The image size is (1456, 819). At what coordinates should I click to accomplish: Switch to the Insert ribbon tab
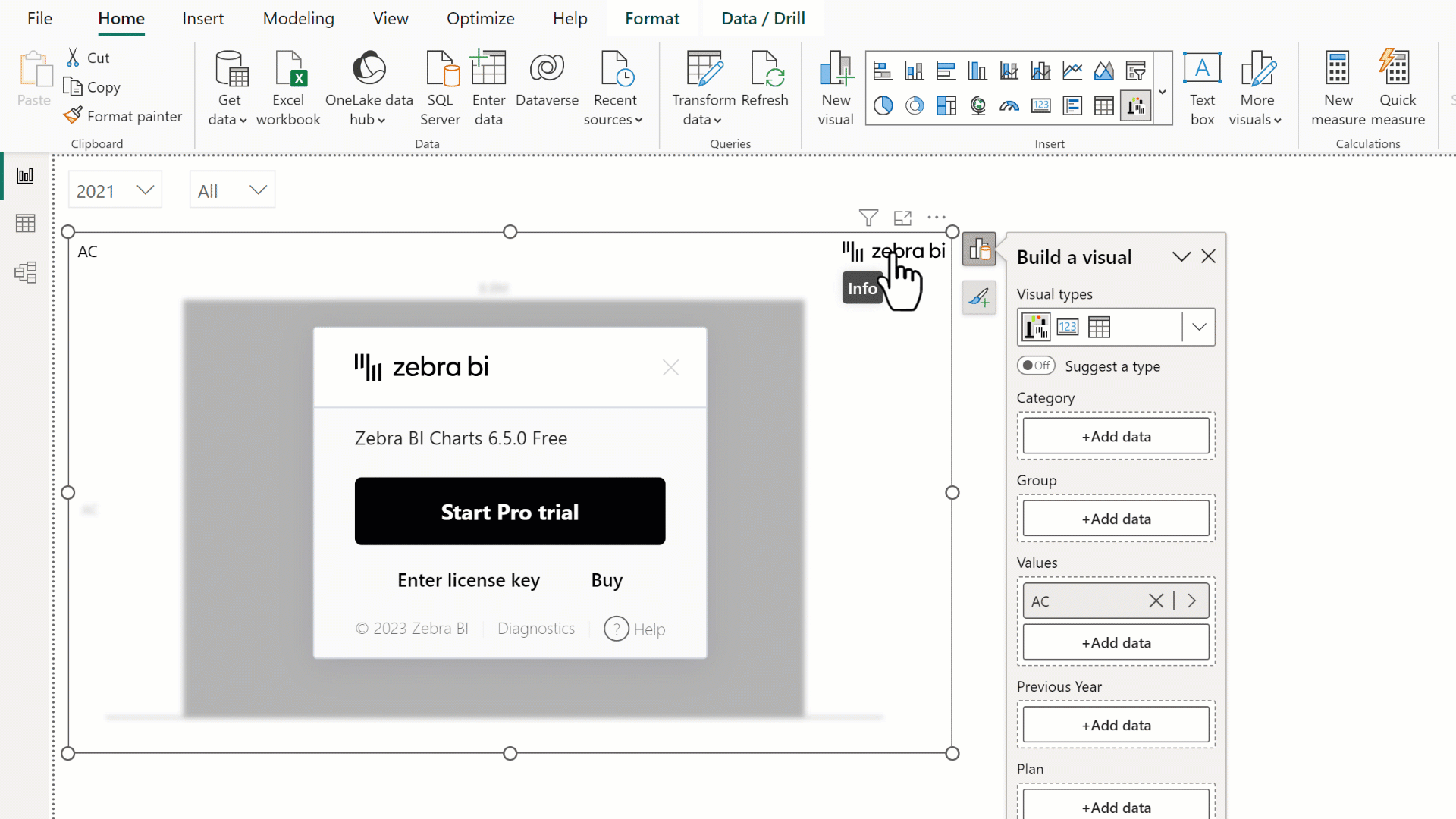tap(202, 18)
